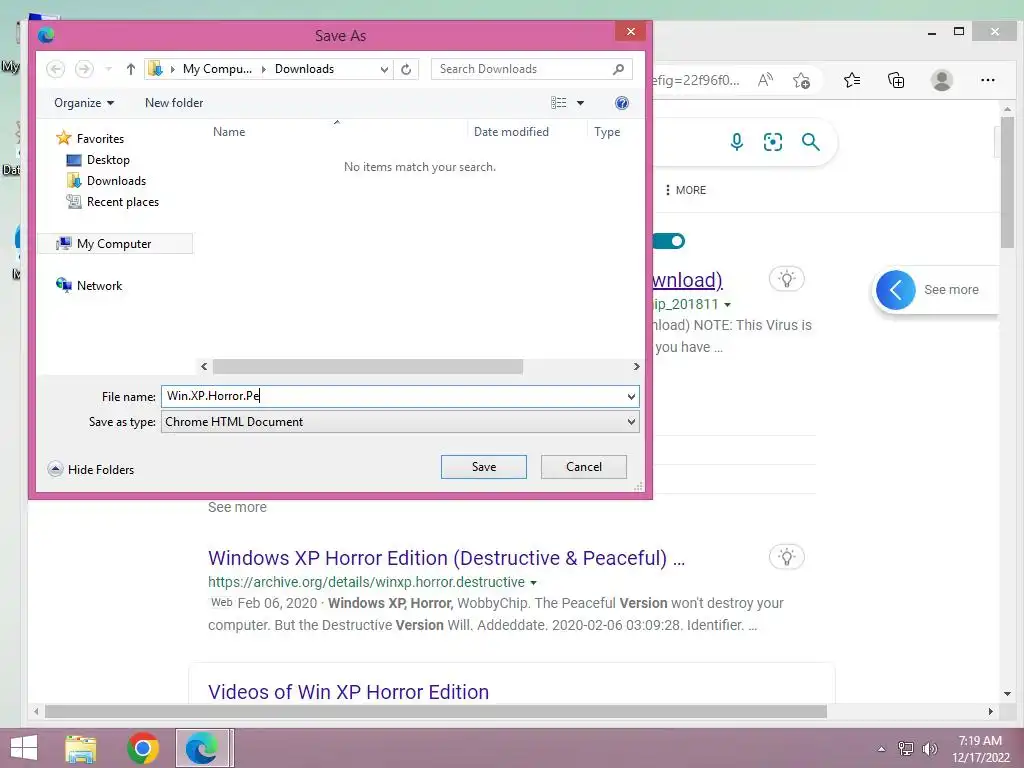Click the Bing search magnifier icon

(810, 142)
